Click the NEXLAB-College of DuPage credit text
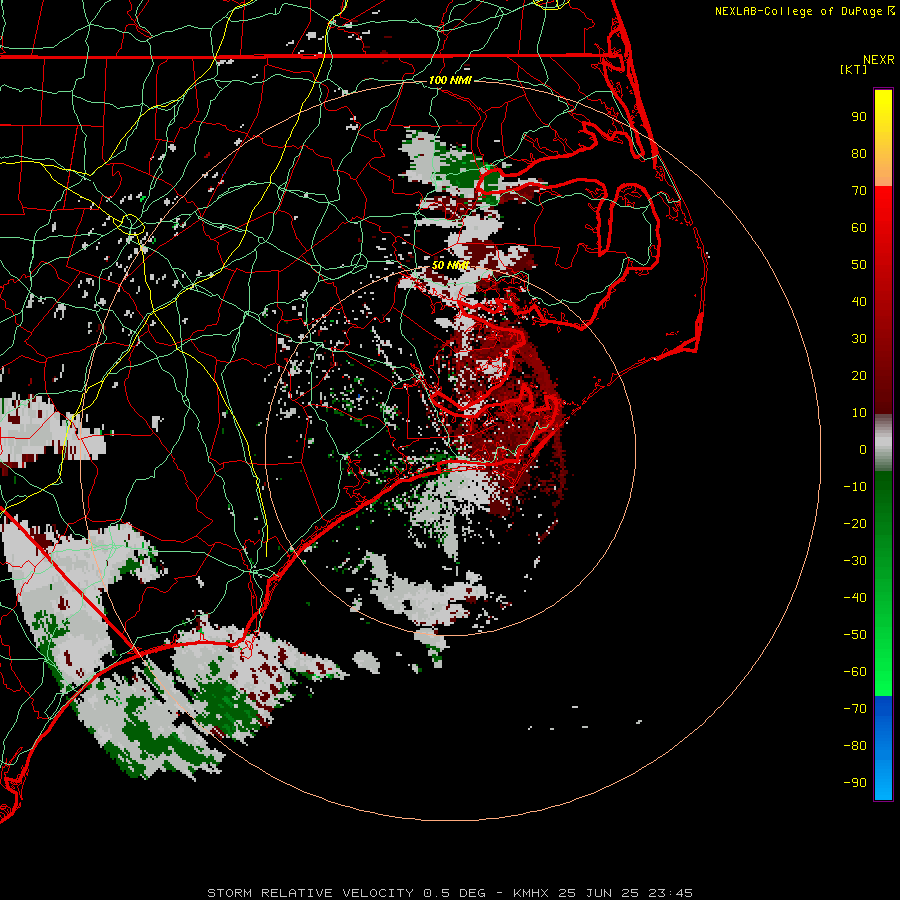 pos(800,11)
